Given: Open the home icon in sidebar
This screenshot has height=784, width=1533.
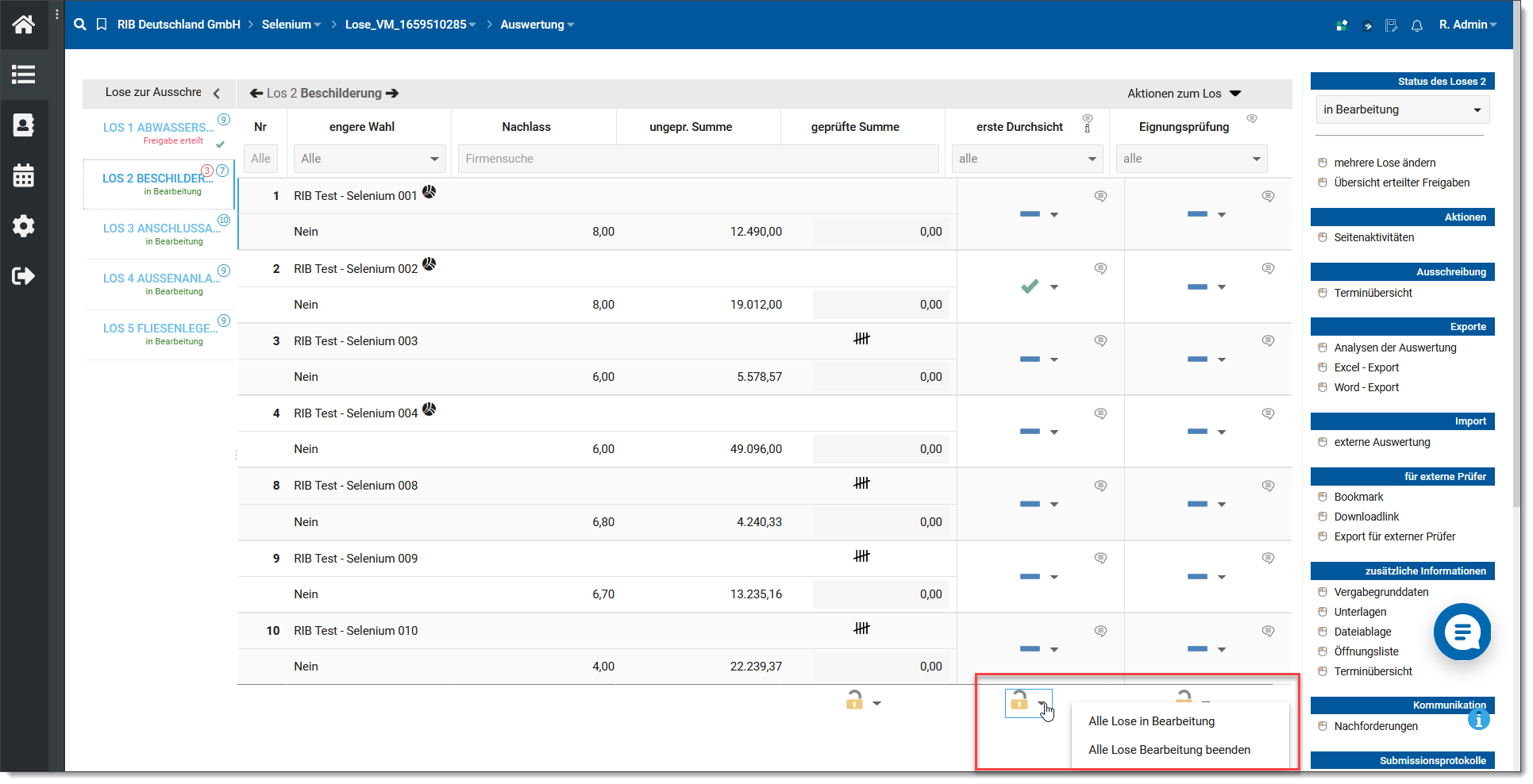Looking at the screenshot, I should 23,25.
